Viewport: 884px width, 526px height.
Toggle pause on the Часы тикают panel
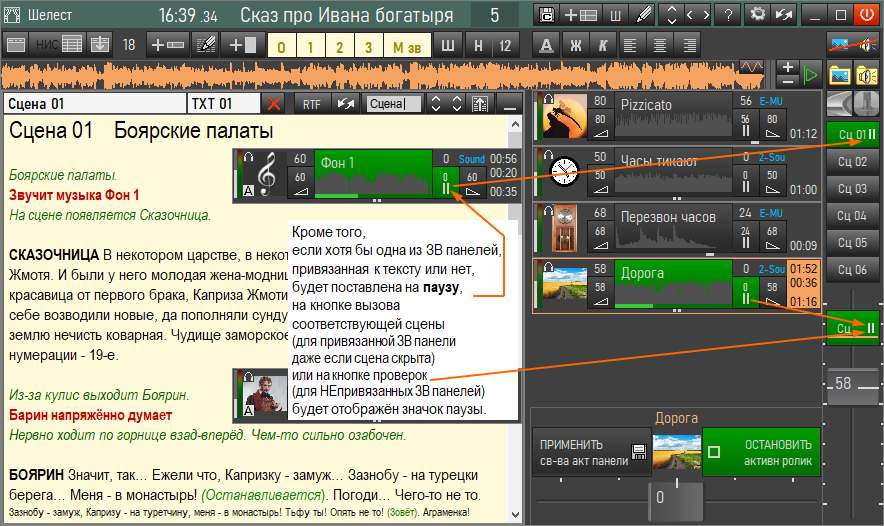[x=745, y=181]
